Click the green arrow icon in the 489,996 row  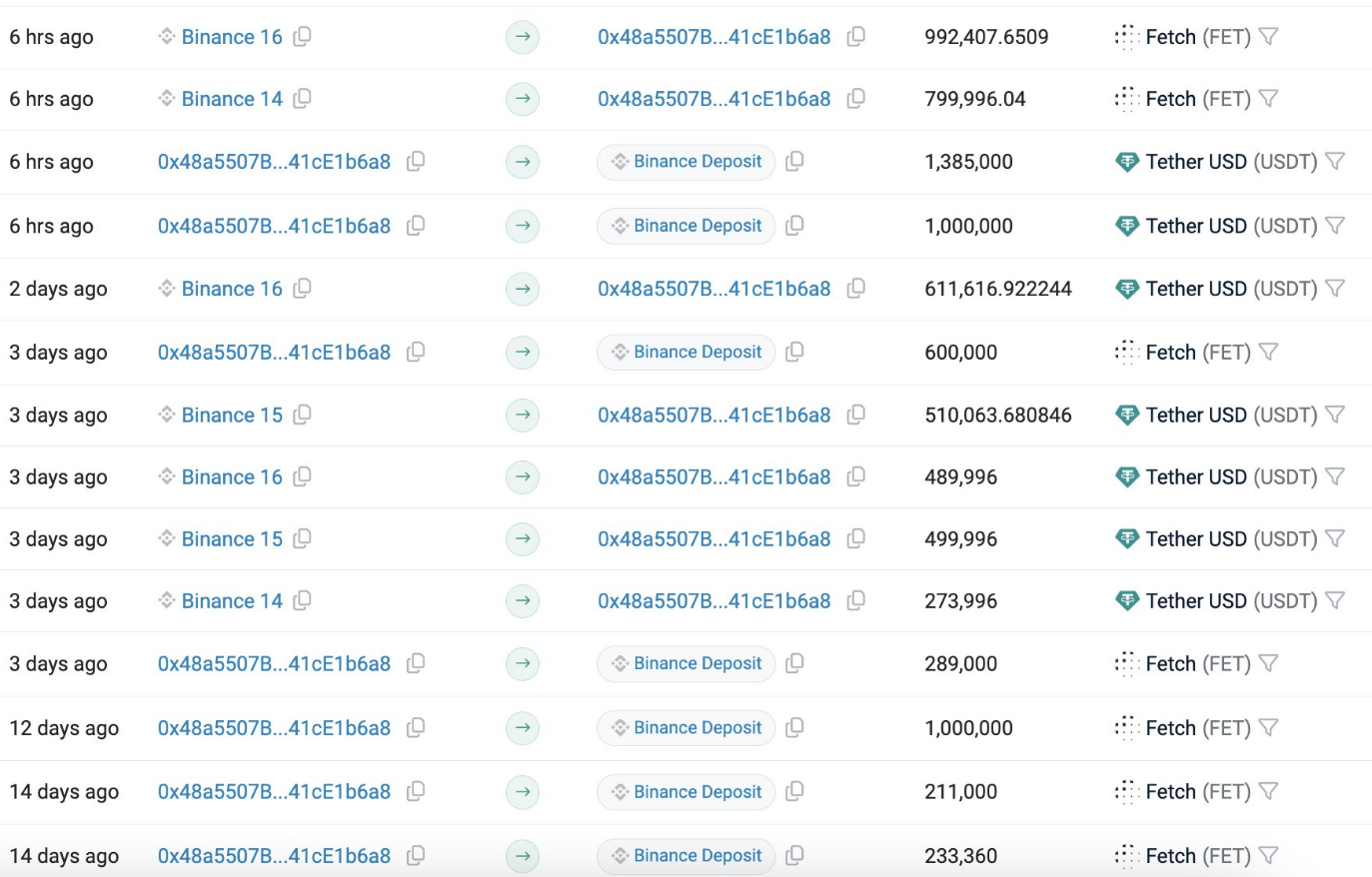click(523, 477)
